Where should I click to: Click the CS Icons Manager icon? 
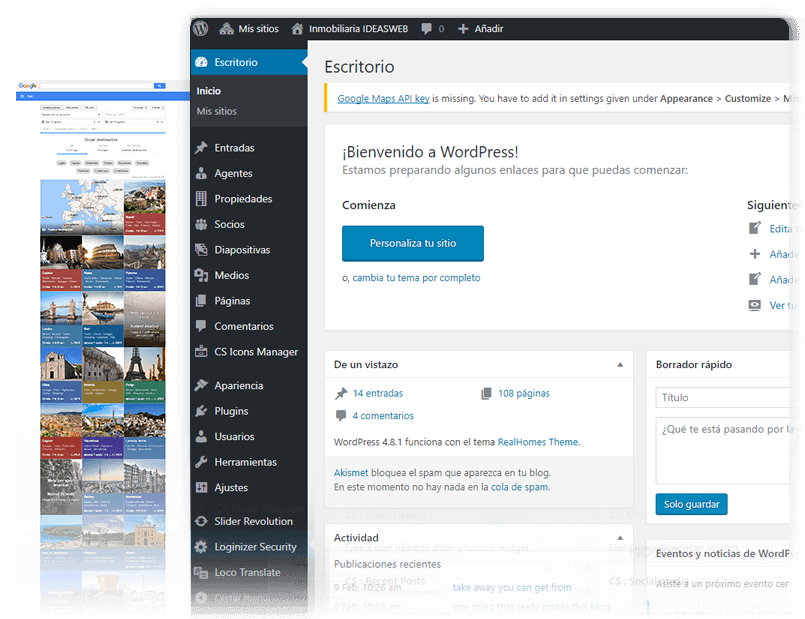201,352
